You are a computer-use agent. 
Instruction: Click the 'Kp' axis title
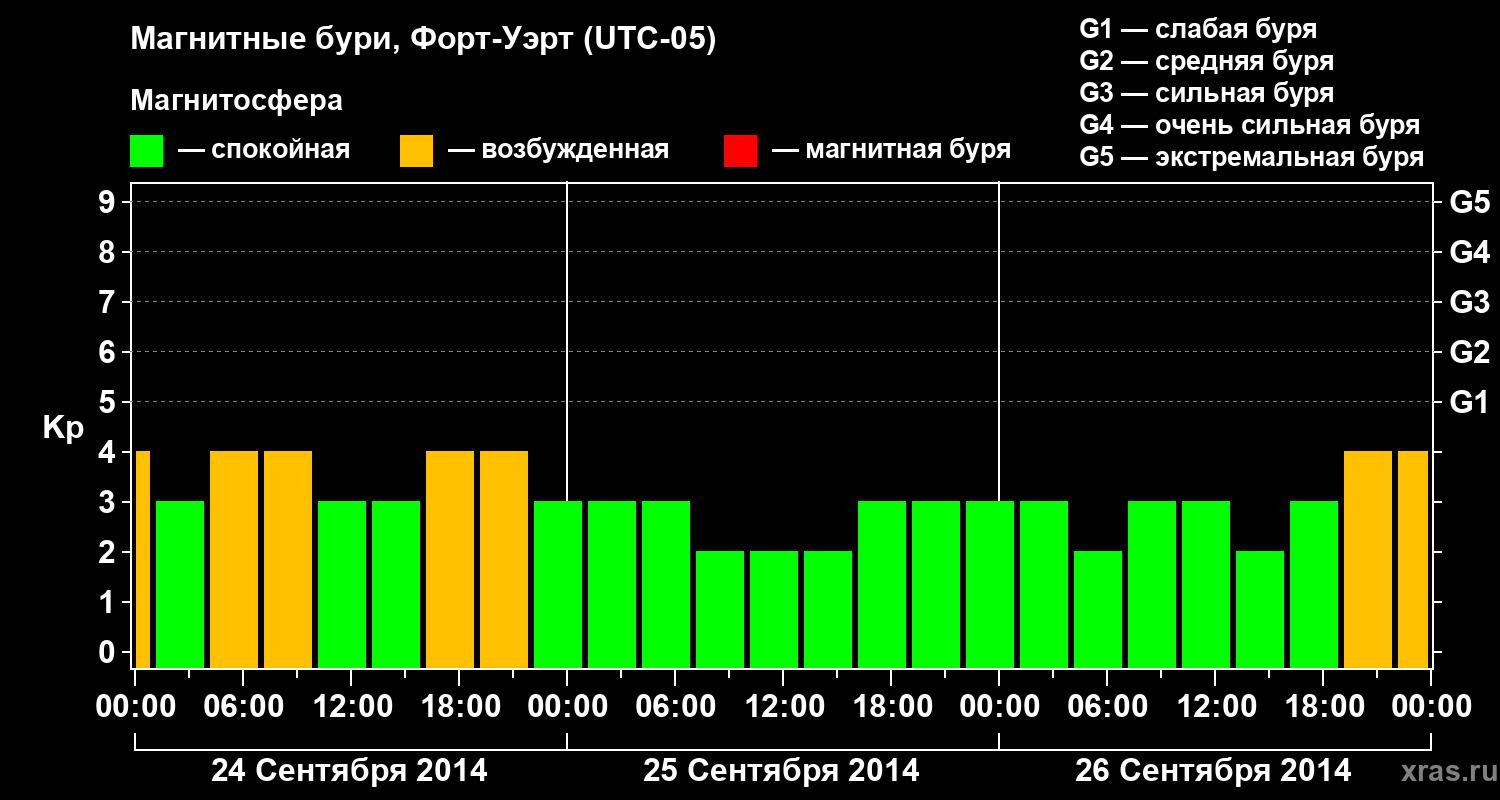[63, 428]
